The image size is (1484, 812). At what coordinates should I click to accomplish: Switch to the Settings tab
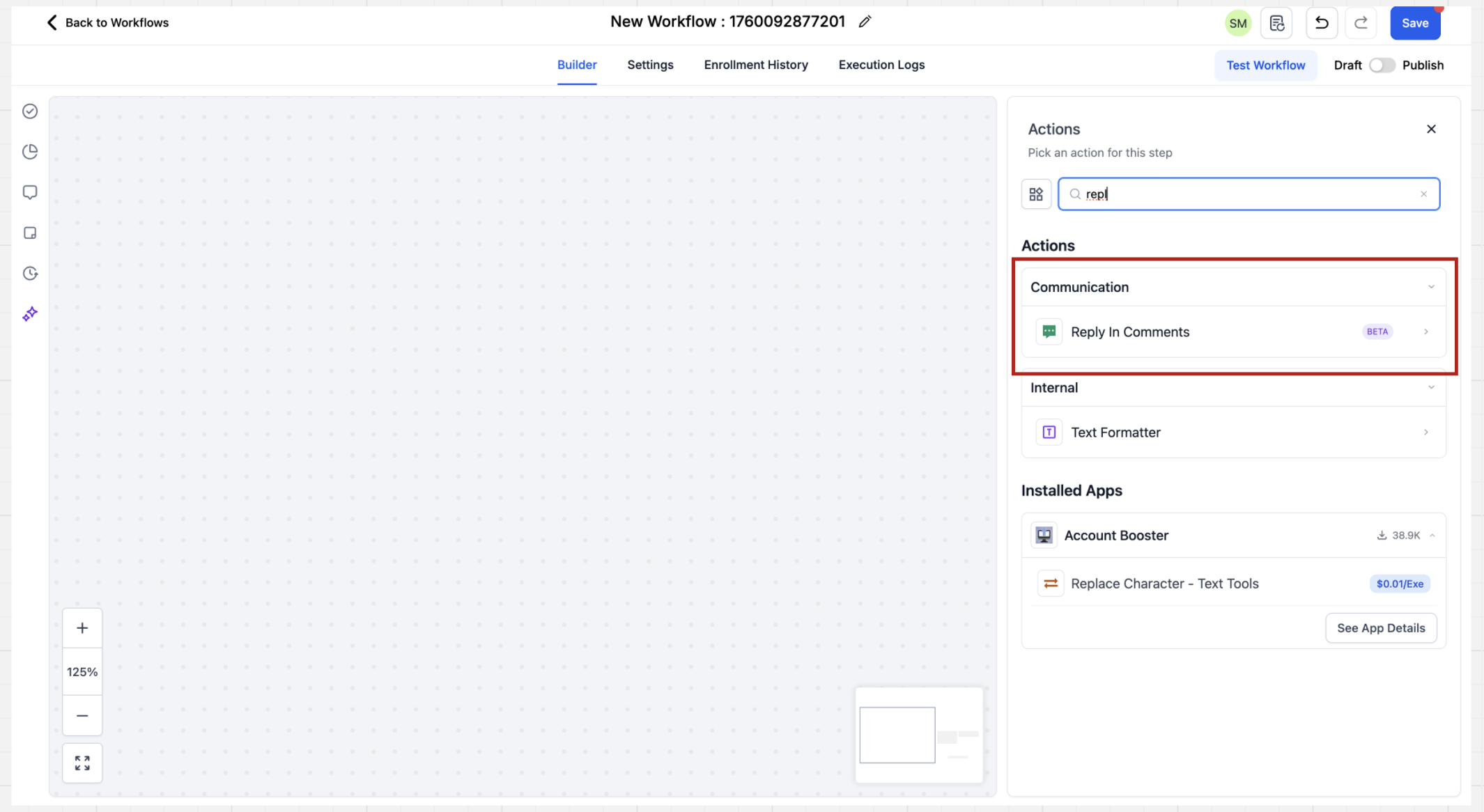(x=650, y=65)
